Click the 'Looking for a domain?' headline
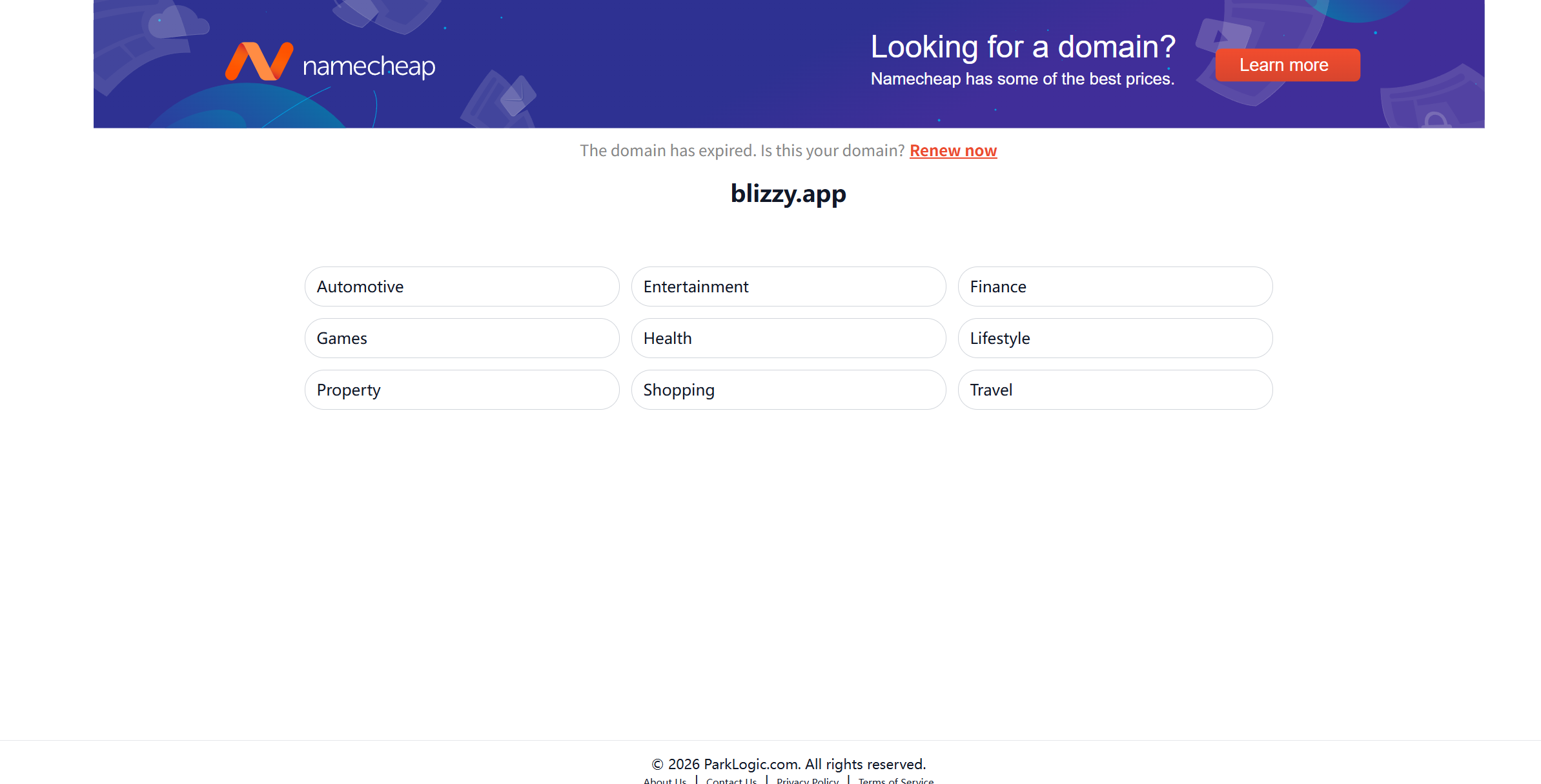 [x=1023, y=47]
